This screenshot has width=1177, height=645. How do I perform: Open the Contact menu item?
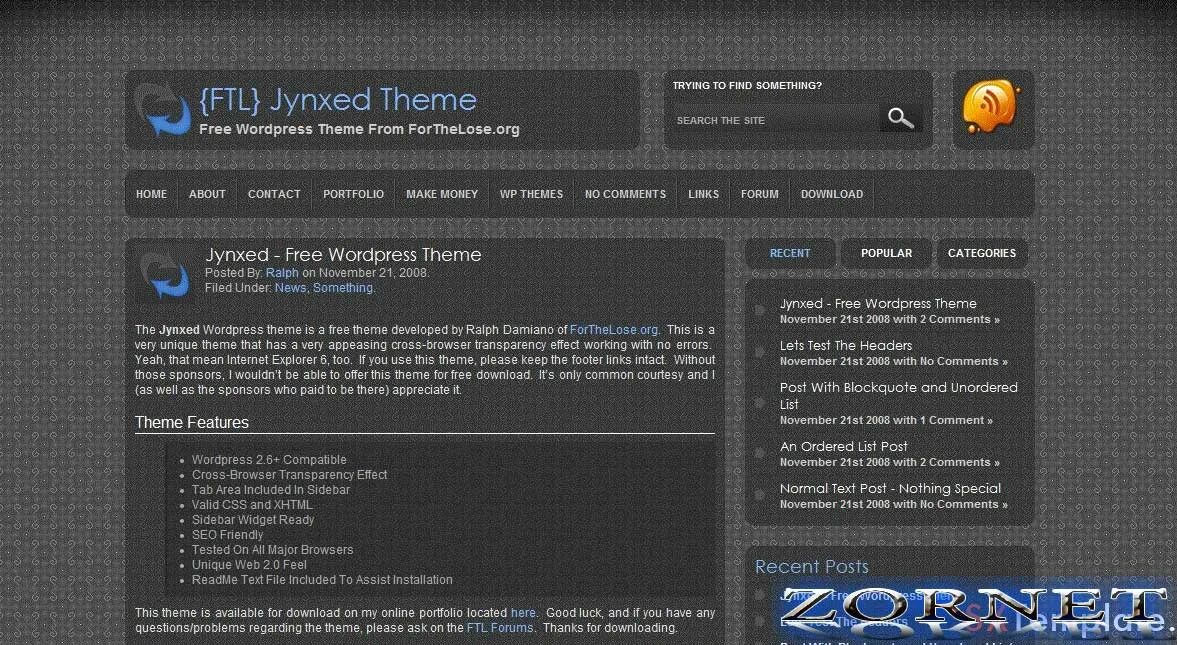[274, 194]
